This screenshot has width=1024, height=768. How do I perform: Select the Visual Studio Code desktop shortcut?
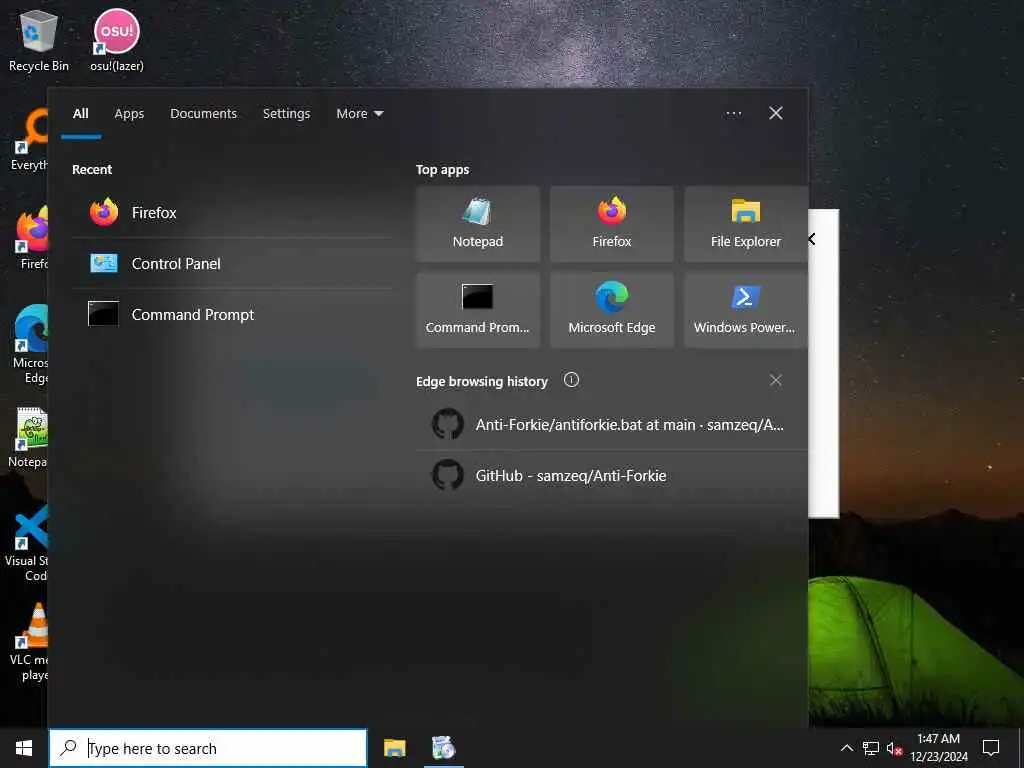coord(27,543)
